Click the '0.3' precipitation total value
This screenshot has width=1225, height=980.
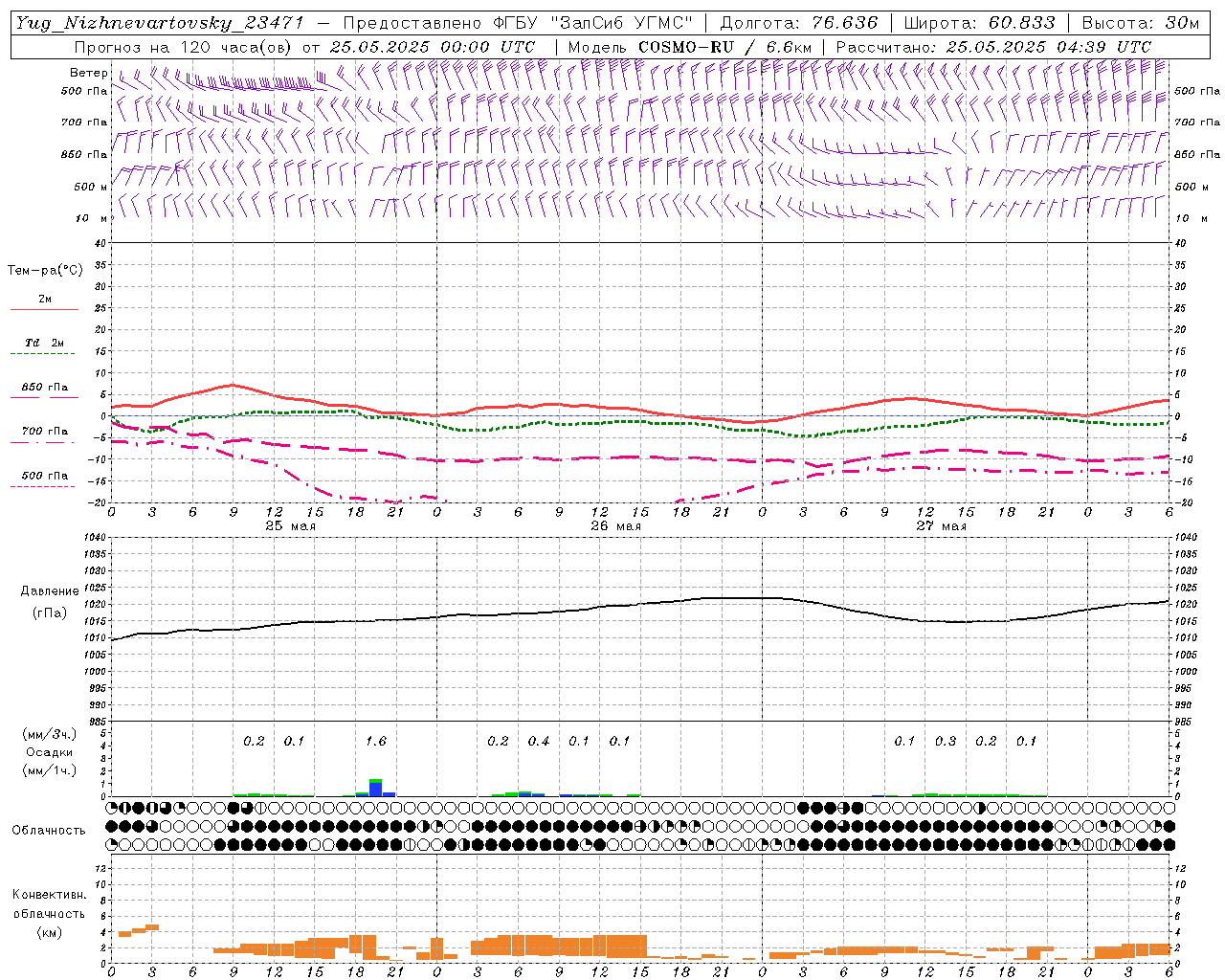tap(946, 742)
